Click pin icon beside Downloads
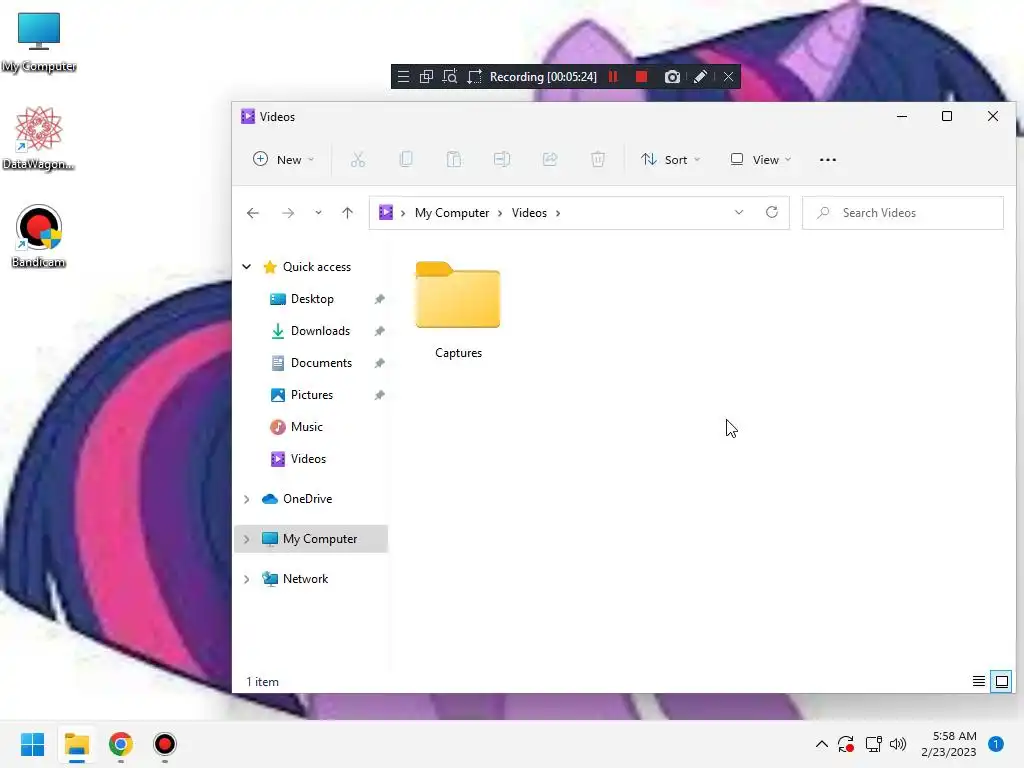1024x768 pixels. click(x=379, y=331)
